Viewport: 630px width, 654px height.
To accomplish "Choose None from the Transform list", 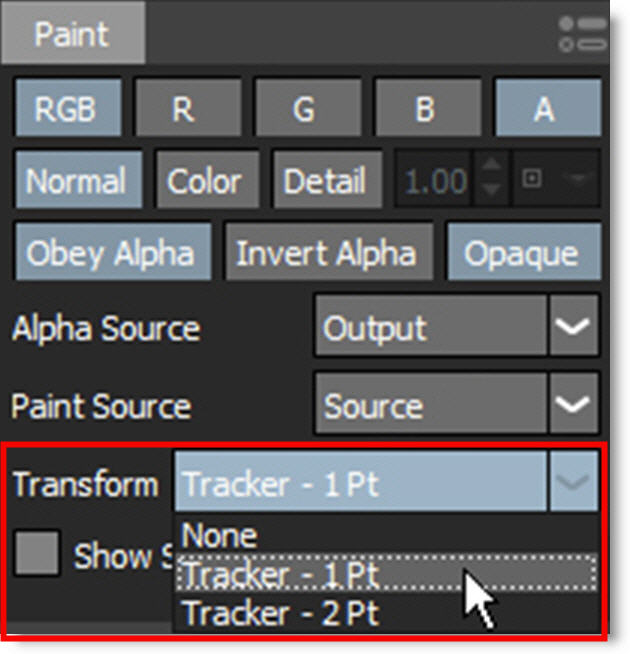I will [x=221, y=536].
